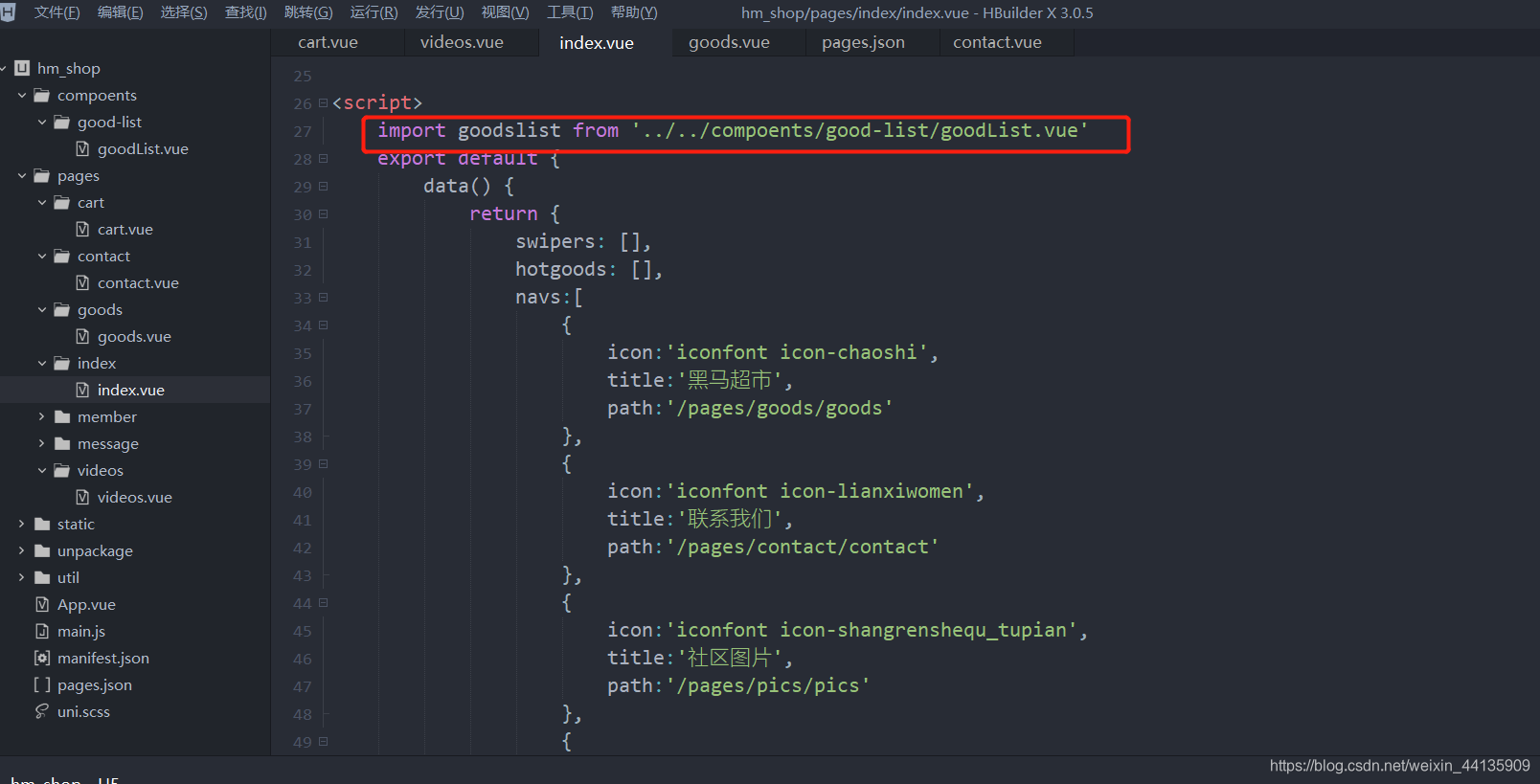Viewport: 1540px width, 784px height.
Task: Open the 跳转(G) menu
Action: [x=308, y=12]
